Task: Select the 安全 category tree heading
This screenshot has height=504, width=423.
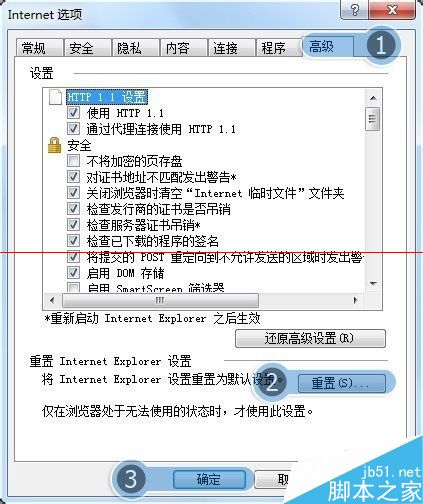Action: point(79,145)
